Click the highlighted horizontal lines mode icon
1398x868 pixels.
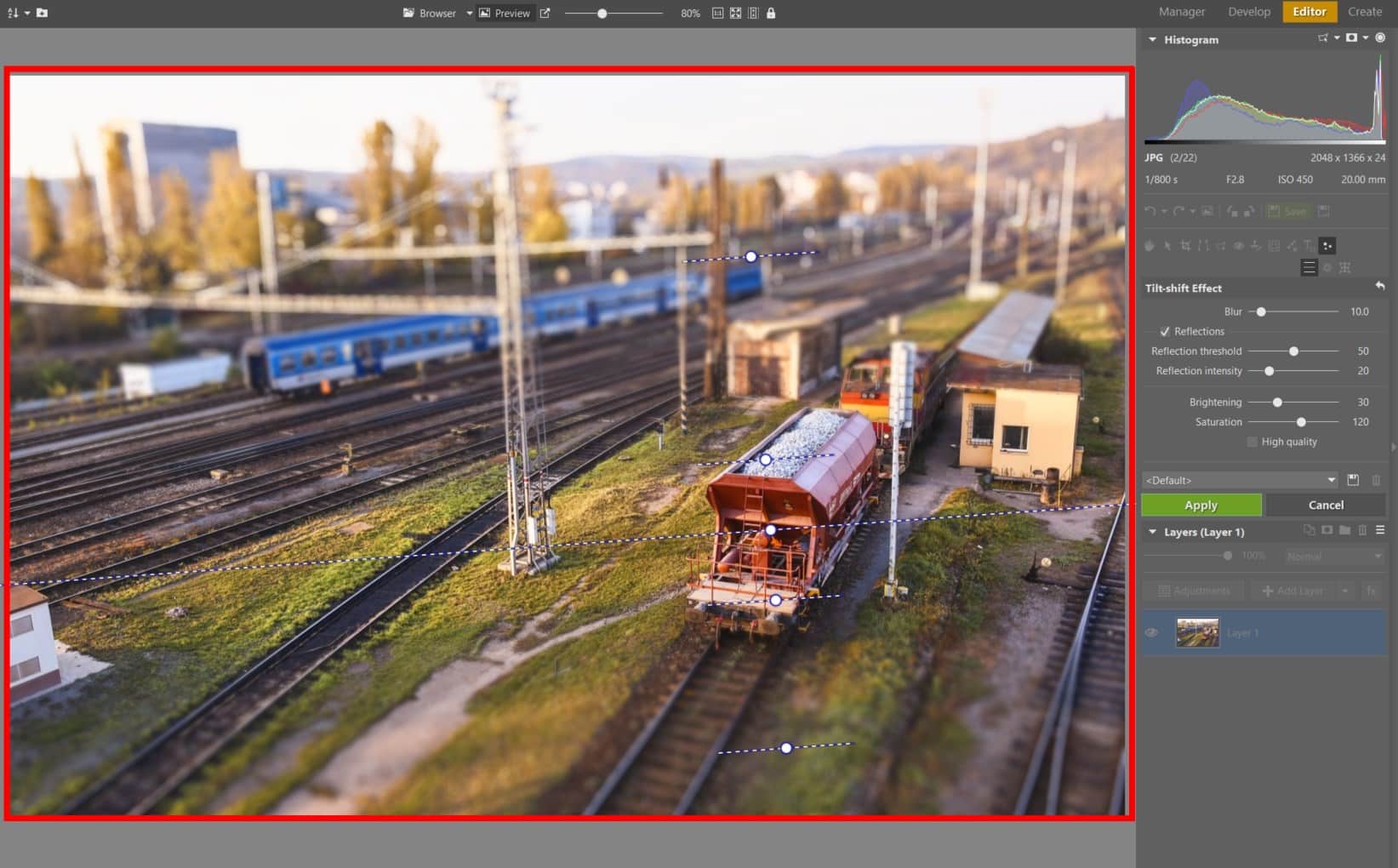1309,268
